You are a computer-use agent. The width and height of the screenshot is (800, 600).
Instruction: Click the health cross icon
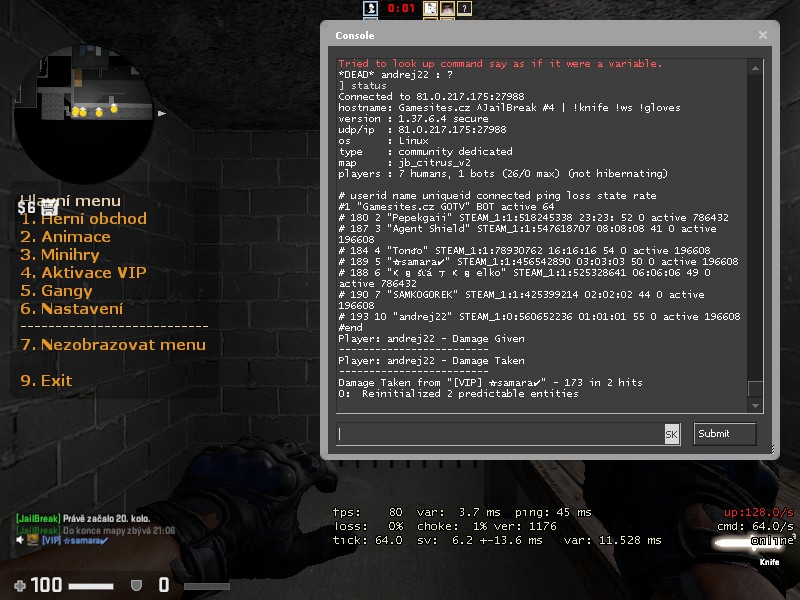pyautogui.click(x=20, y=585)
